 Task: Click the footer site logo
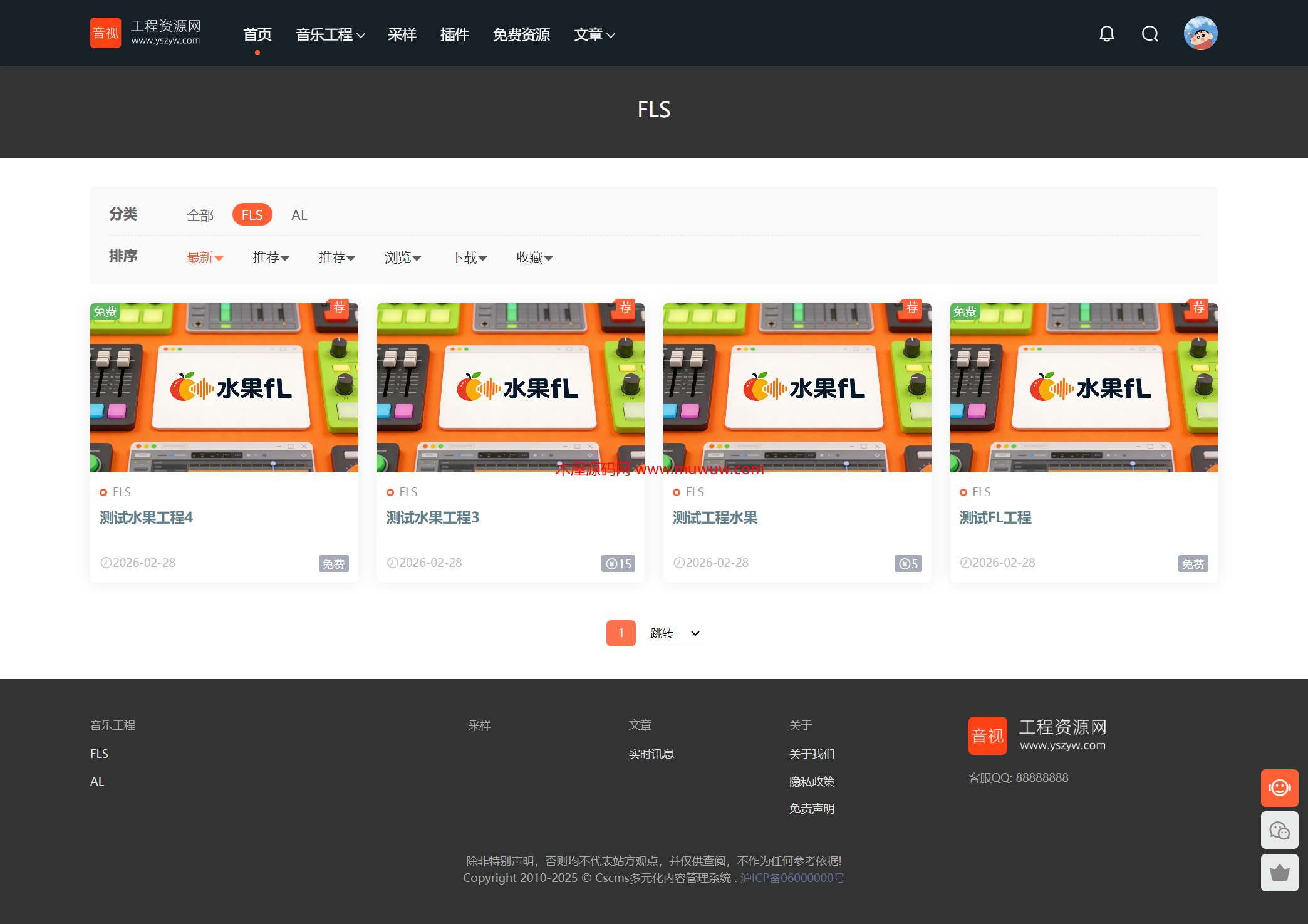coord(1037,735)
